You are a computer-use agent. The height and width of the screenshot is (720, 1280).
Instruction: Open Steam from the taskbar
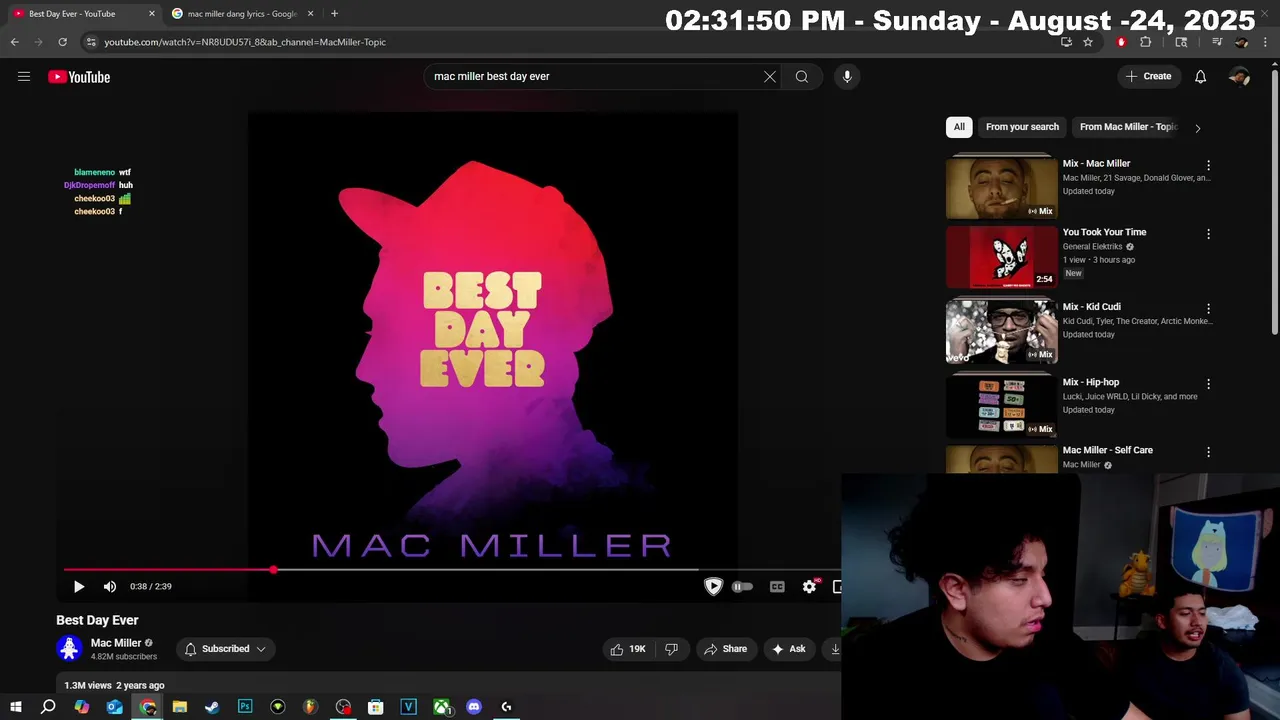(212, 707)
